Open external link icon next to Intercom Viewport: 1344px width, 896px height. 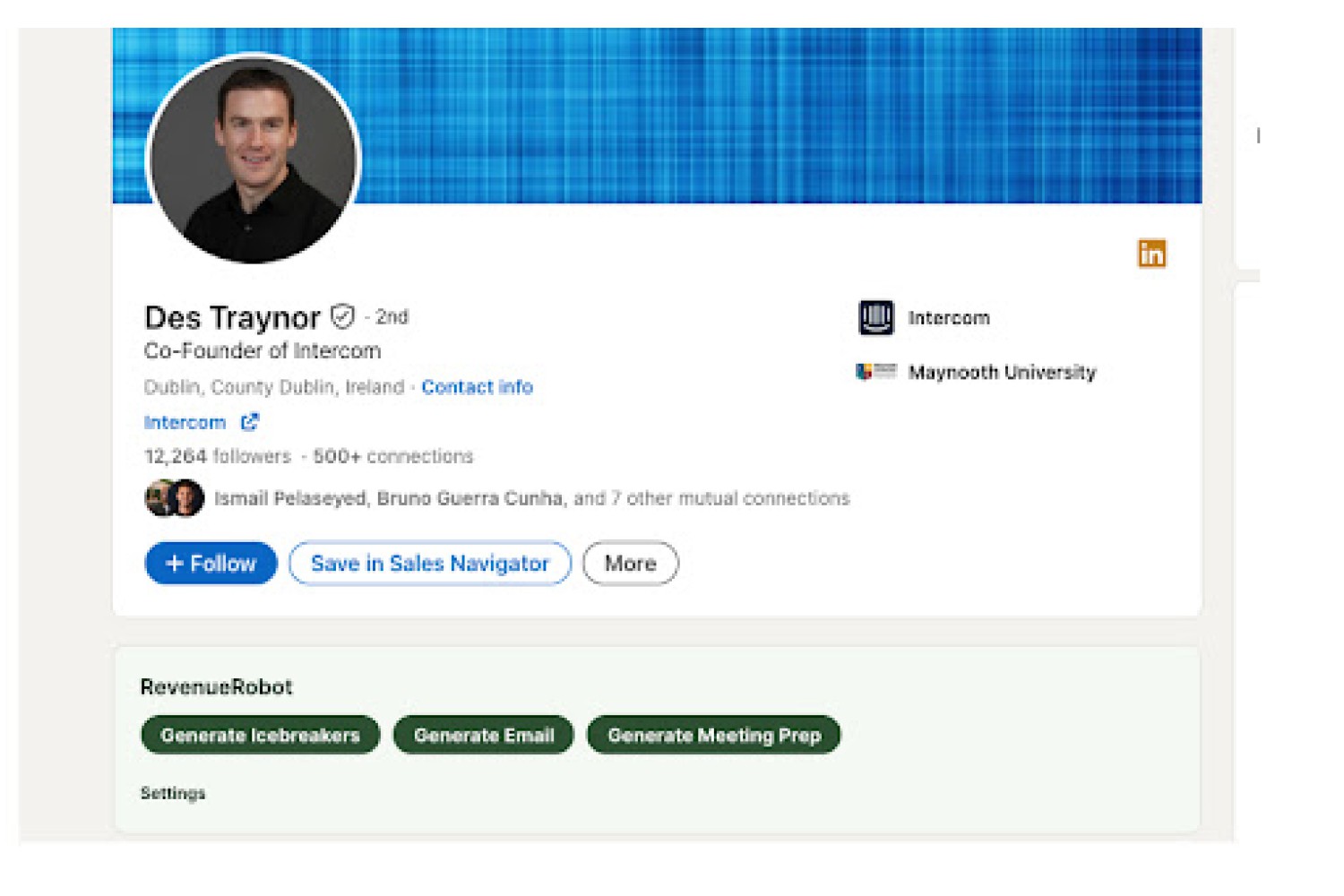[x=250, y=421]
